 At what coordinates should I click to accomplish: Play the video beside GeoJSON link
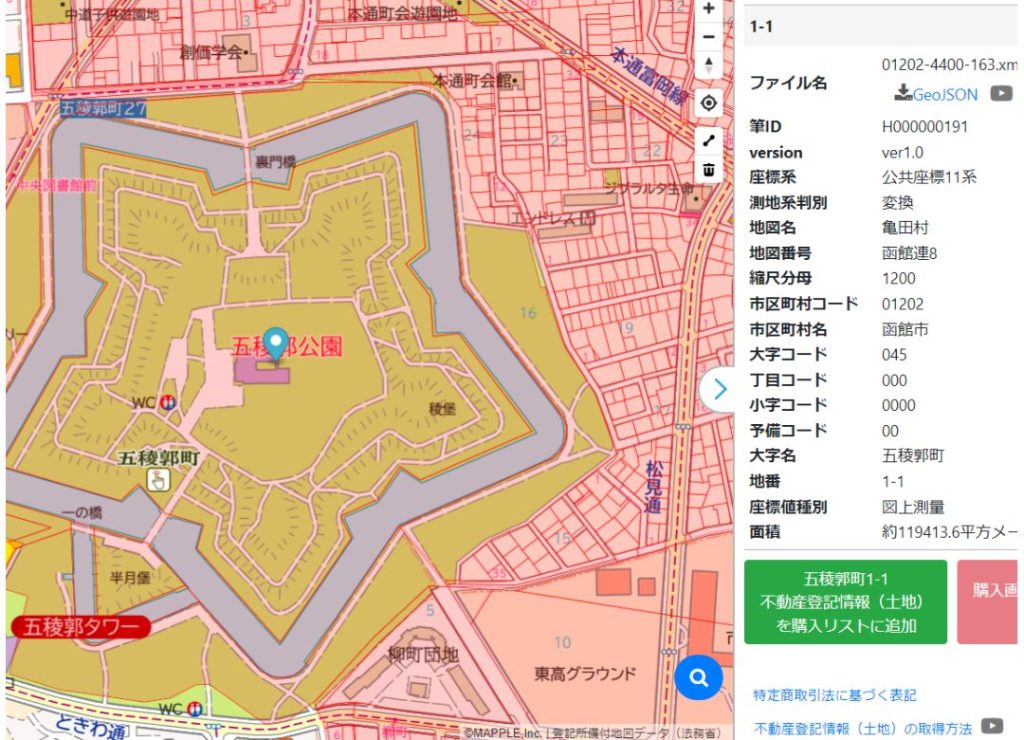(x=1001, y=94)
